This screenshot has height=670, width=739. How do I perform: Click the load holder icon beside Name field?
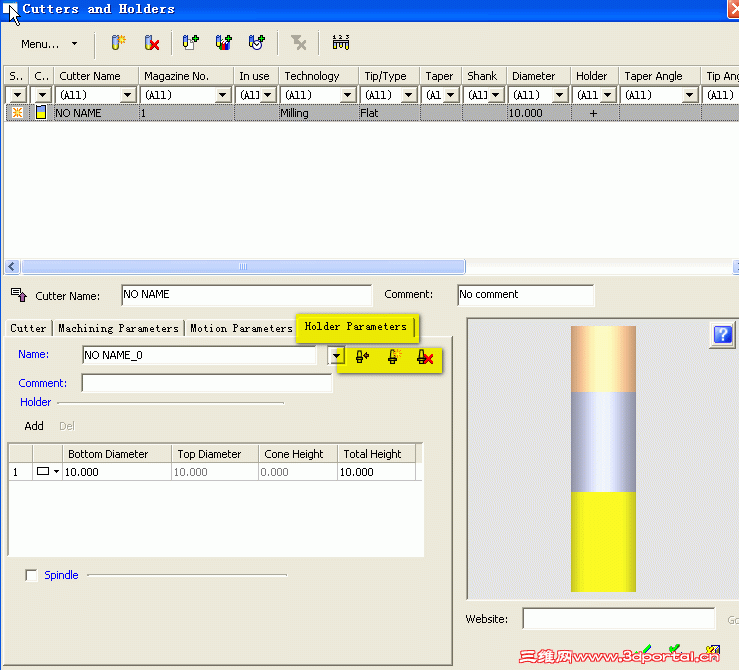pyautogui.click(x=362, y=357)
